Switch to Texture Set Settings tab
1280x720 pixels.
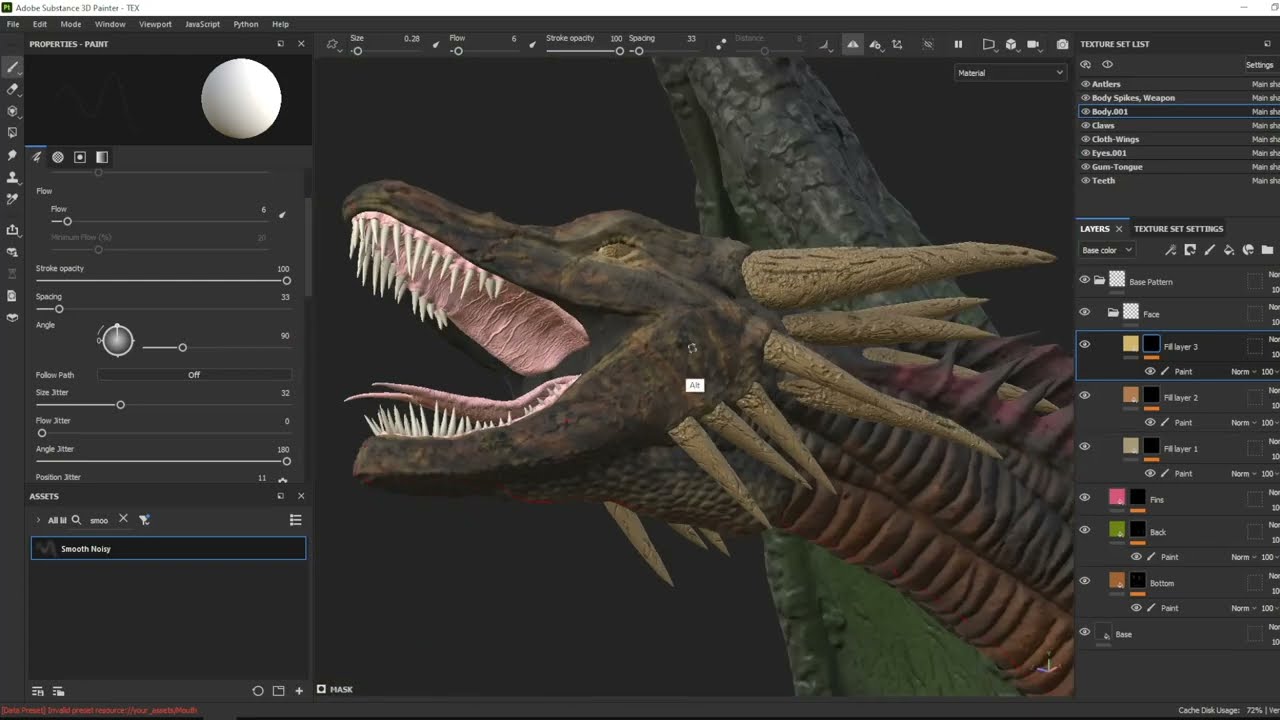pos(1178,229)
